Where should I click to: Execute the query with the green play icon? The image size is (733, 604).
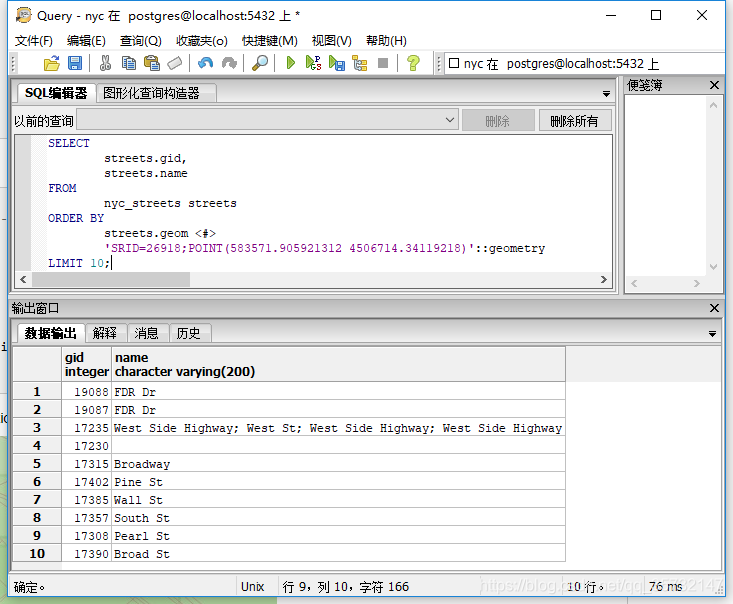pyautogui.click(x=290, y=63)
